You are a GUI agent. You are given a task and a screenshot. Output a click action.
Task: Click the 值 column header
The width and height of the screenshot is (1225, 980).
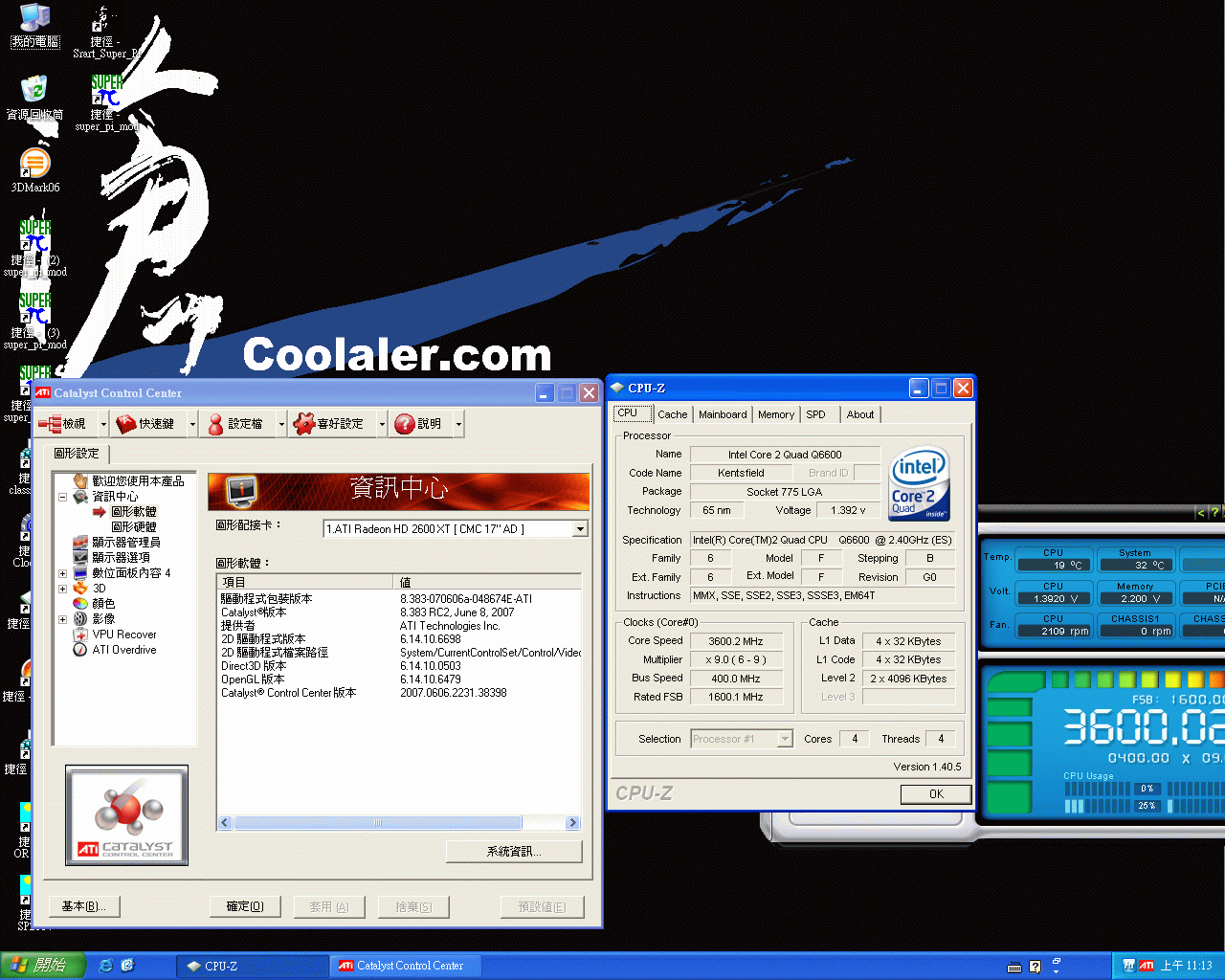point(488,582)
